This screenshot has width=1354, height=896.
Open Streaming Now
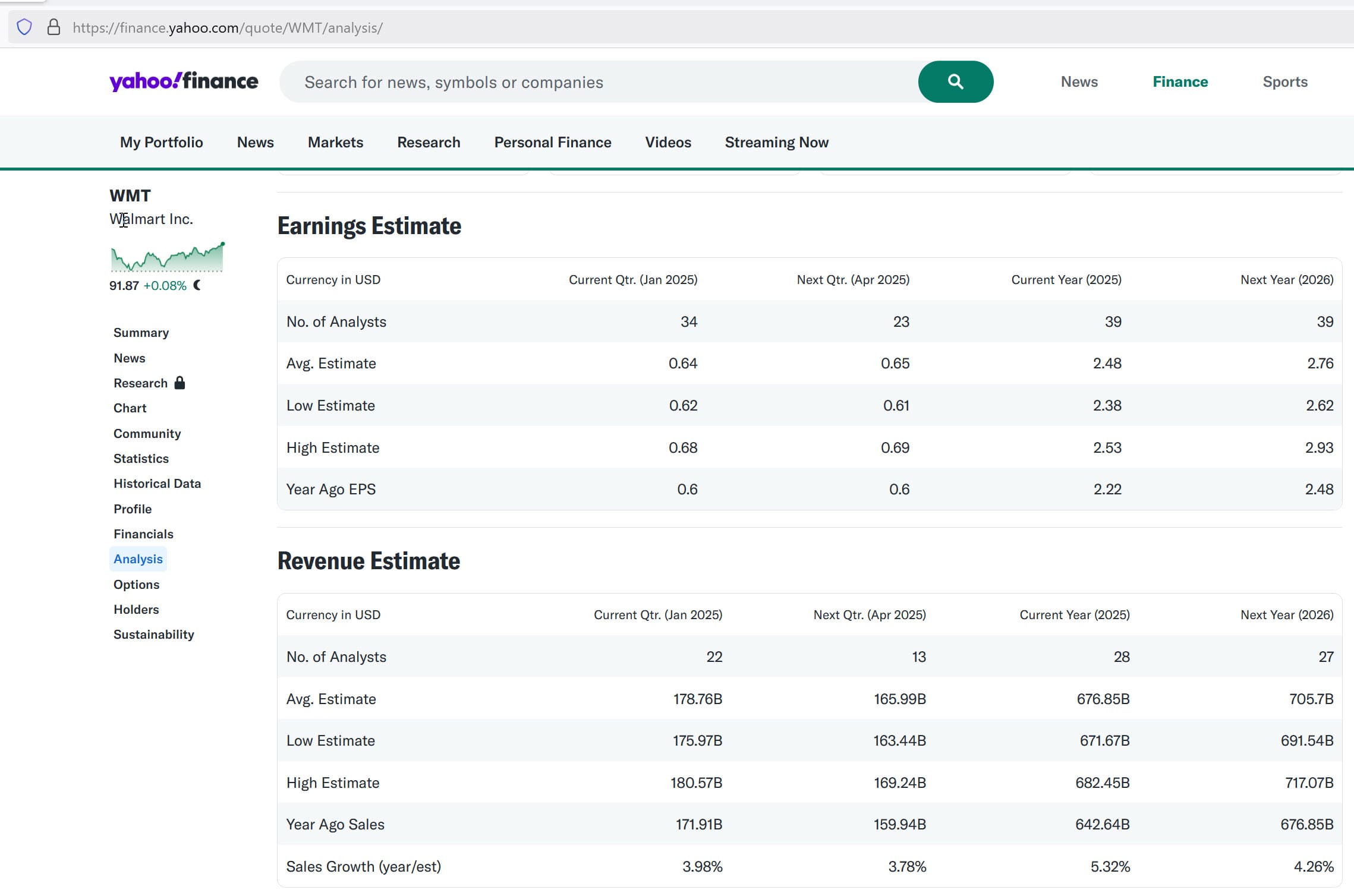point(776,142)
